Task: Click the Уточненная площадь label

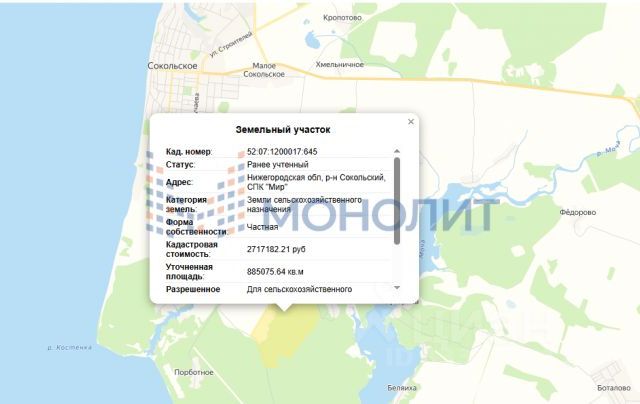Action: (x=189, y=272)
